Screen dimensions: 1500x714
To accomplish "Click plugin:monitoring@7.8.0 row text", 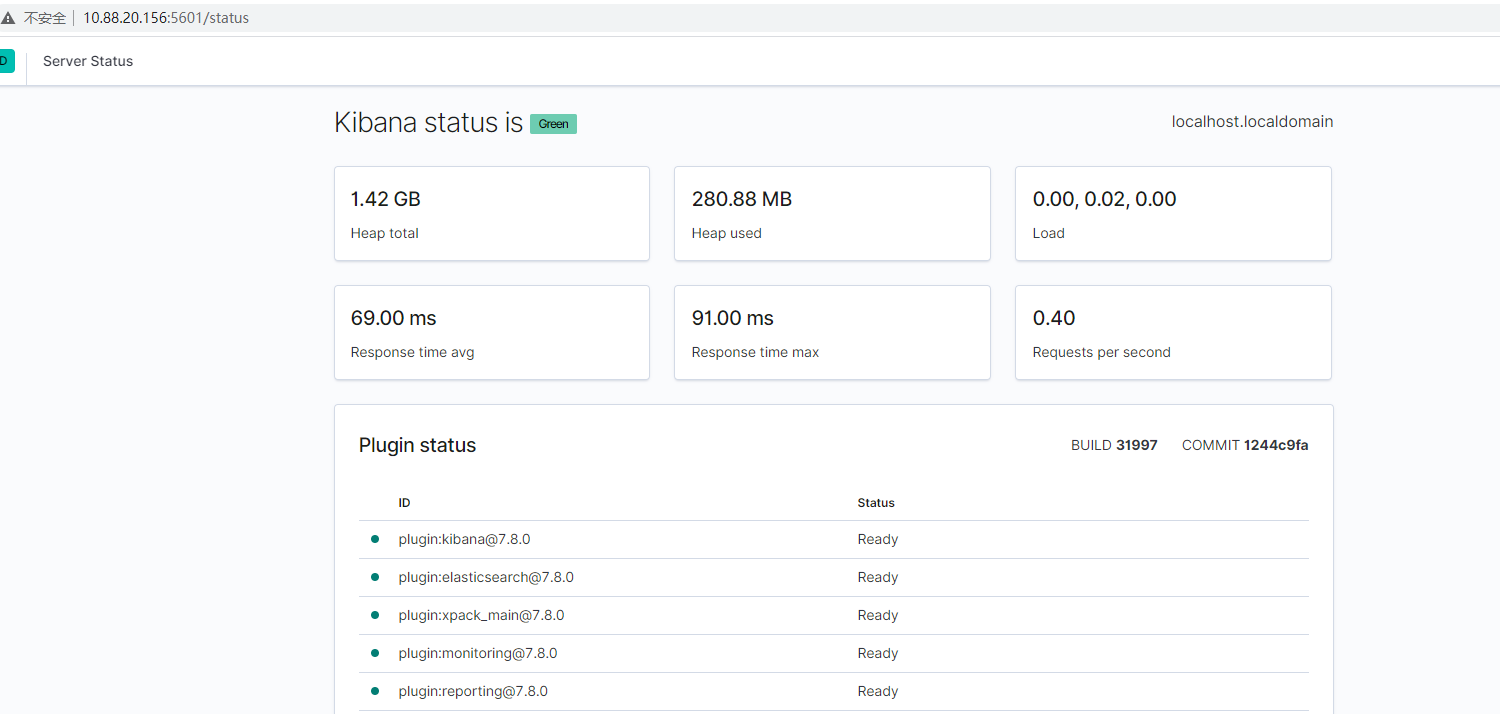I will pos(478,653).
